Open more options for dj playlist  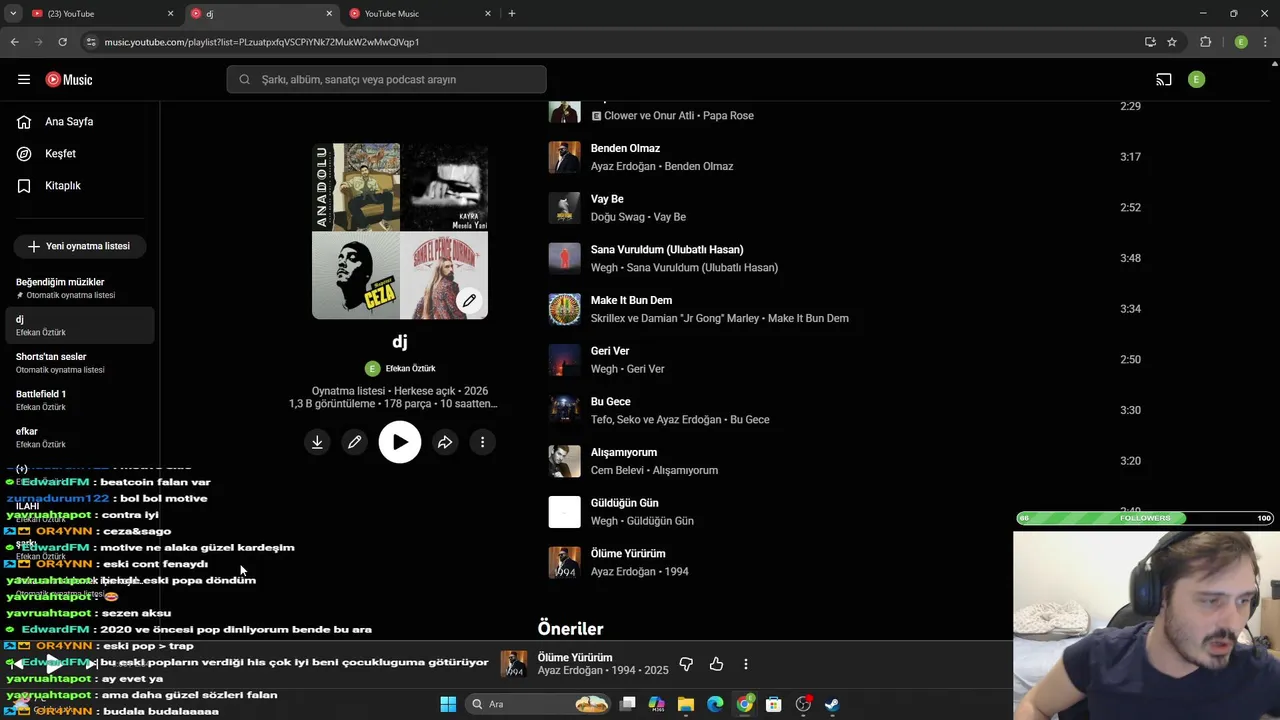(x=482, y=442)
